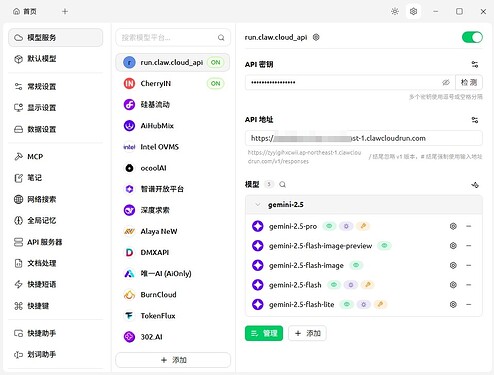Toggle the light/dark theme sun icon

coord(395,12)
